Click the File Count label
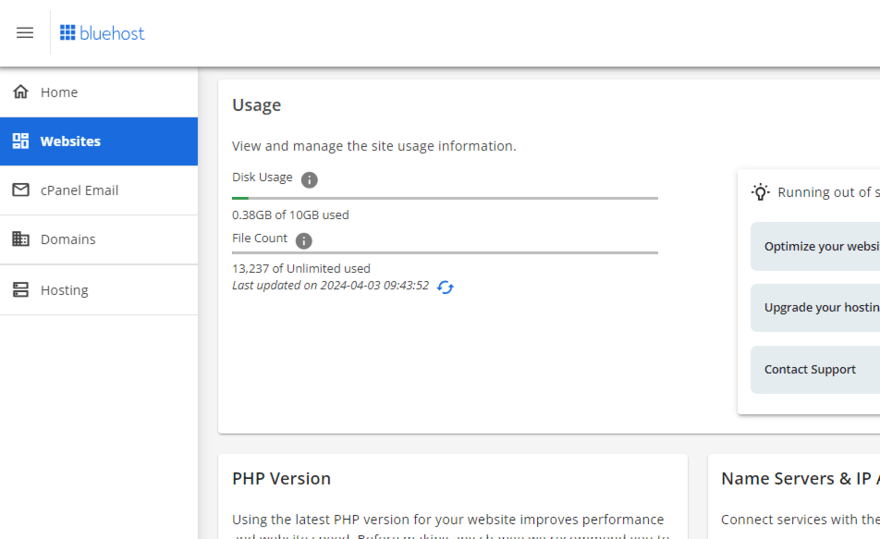Image resolution: width=880 pixels, height=539 pixels. [259, 238]
